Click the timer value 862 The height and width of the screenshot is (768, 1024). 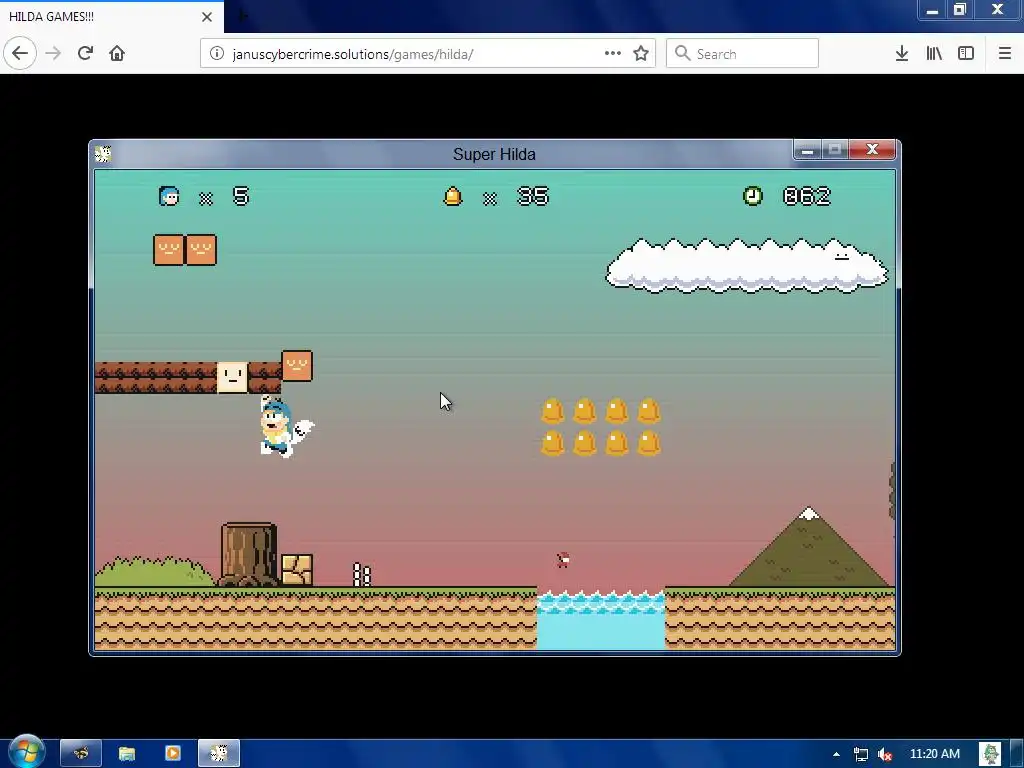[x=807, y=196]
